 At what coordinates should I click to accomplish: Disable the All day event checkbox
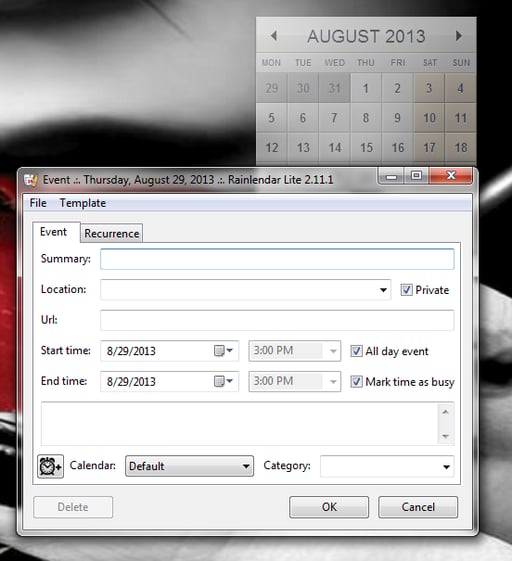pos(356,351)
